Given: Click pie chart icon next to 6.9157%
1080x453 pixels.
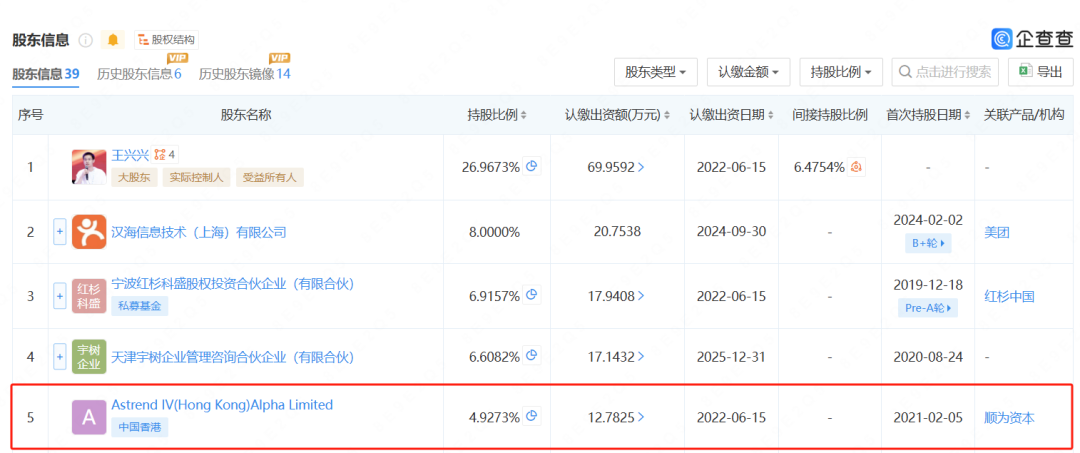Looking at the screenshot, I should (x=532, y=295).
